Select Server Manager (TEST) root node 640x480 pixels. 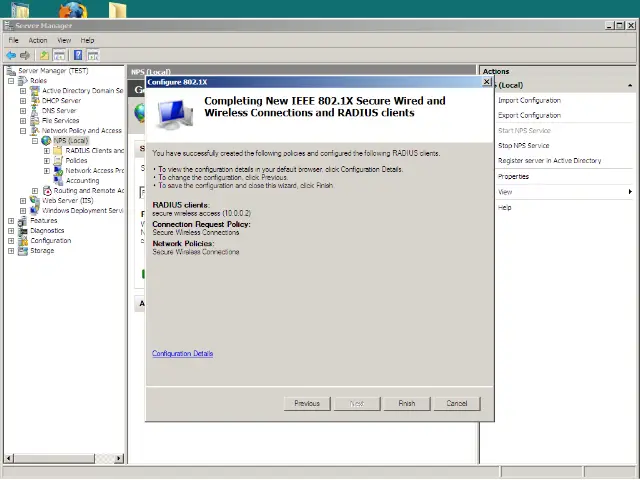tap(53, 71)
